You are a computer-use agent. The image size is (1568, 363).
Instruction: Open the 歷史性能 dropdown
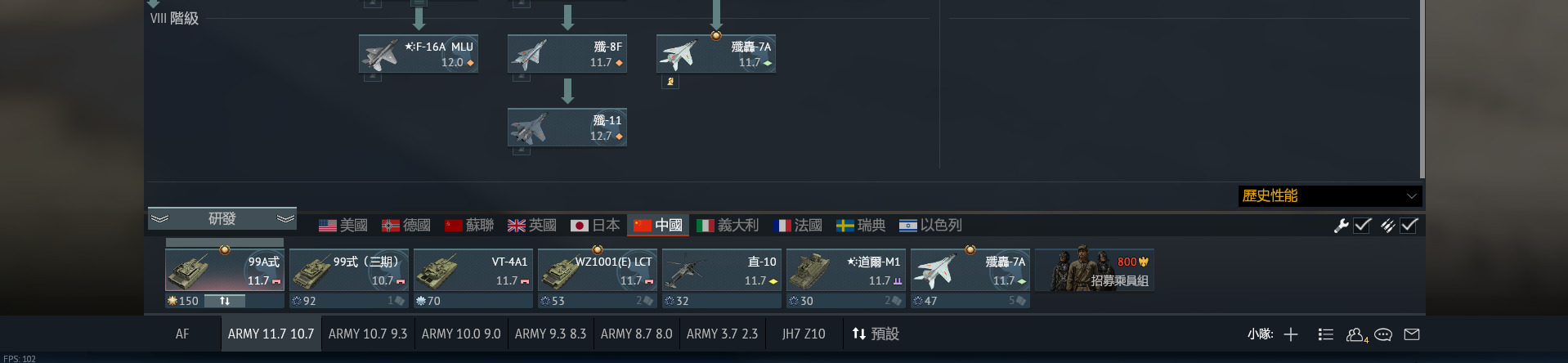1330,196
